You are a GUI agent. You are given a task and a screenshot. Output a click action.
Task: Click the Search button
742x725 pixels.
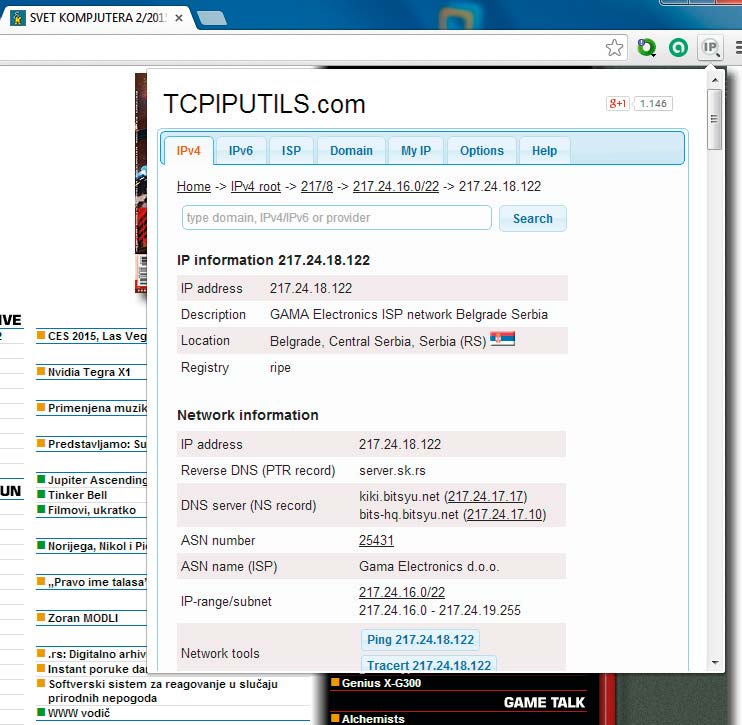[533, 219]
